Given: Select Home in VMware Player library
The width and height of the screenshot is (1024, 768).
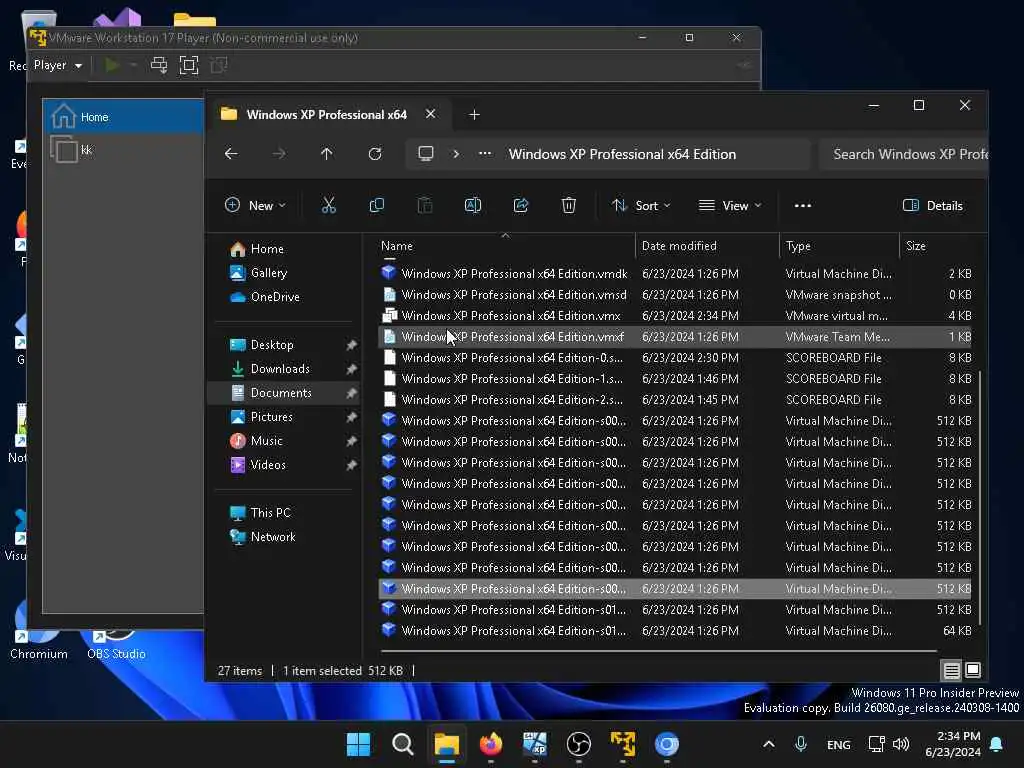Looking at the screenshot, I should coord(123,117).
